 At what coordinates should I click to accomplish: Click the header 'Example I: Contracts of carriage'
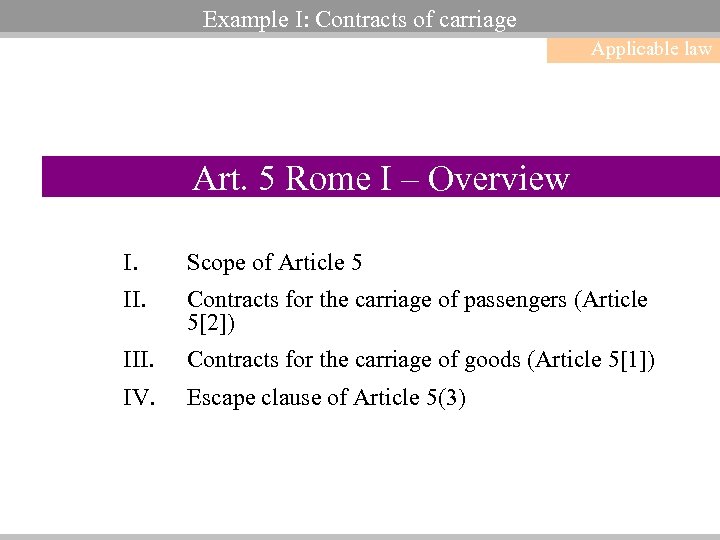click(x=360, y=20)
